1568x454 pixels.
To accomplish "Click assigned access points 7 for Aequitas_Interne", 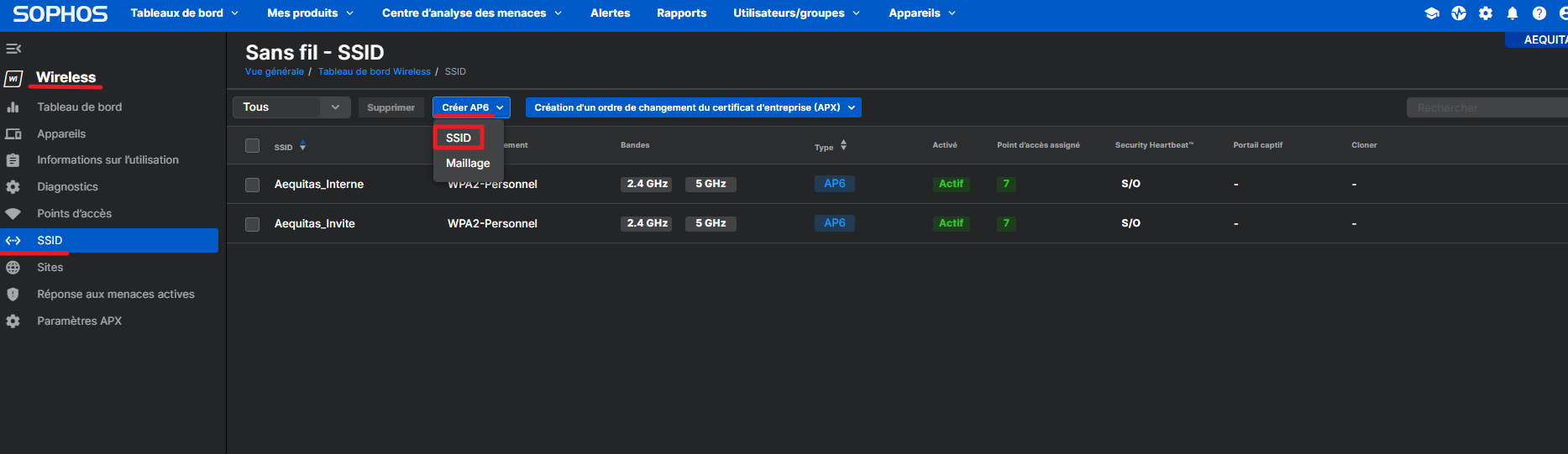I will (1006, 184).
